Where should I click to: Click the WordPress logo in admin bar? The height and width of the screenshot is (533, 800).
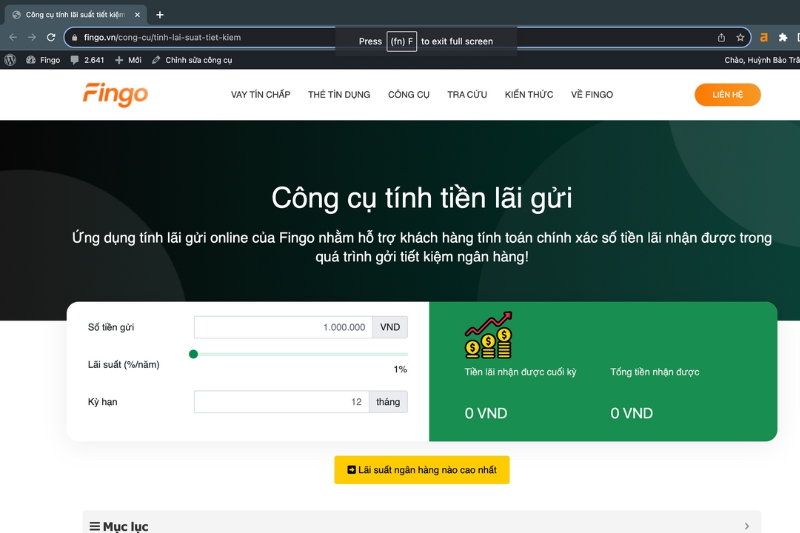tap(10, 60)
